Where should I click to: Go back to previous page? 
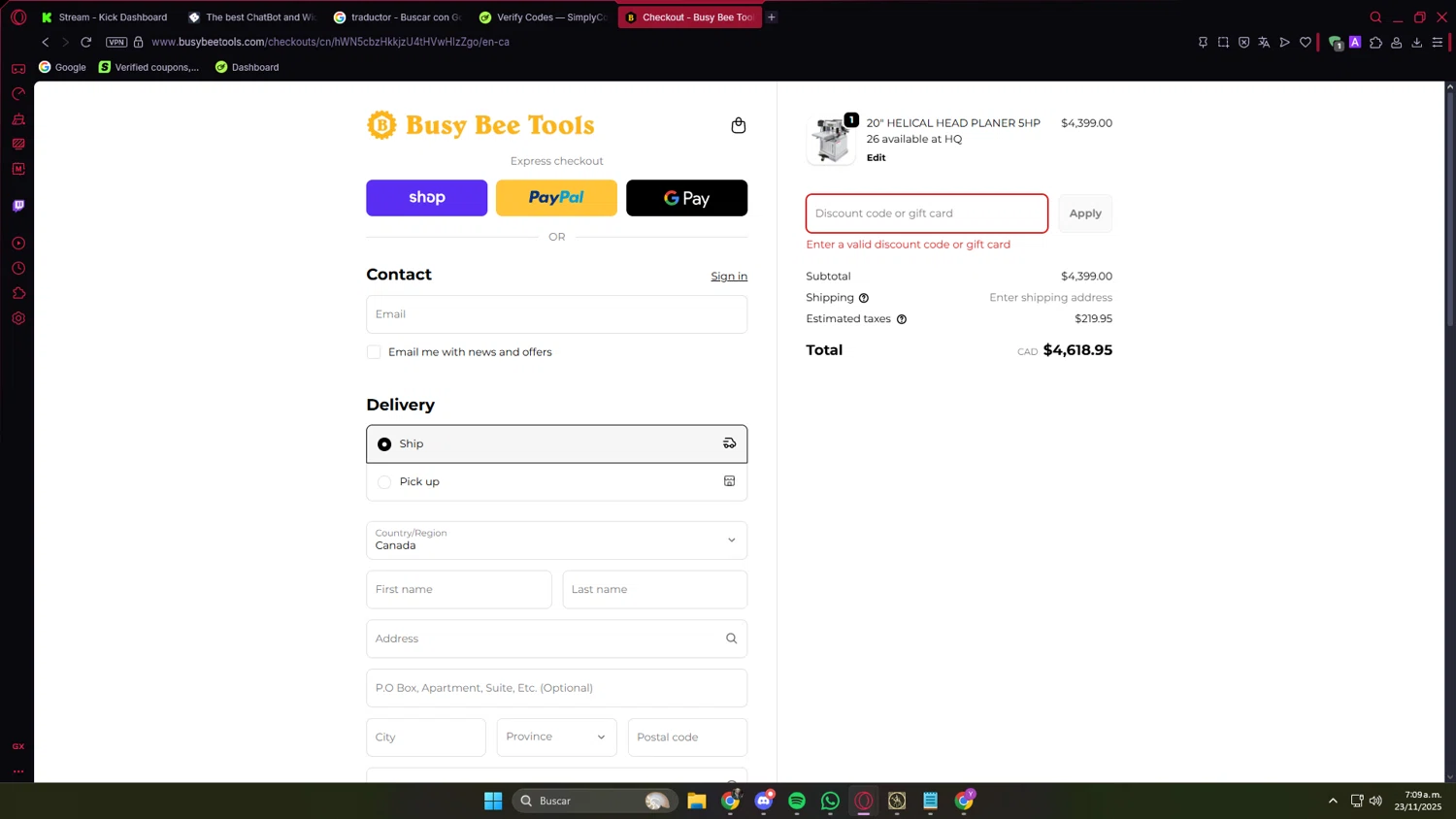coord(46,42)
